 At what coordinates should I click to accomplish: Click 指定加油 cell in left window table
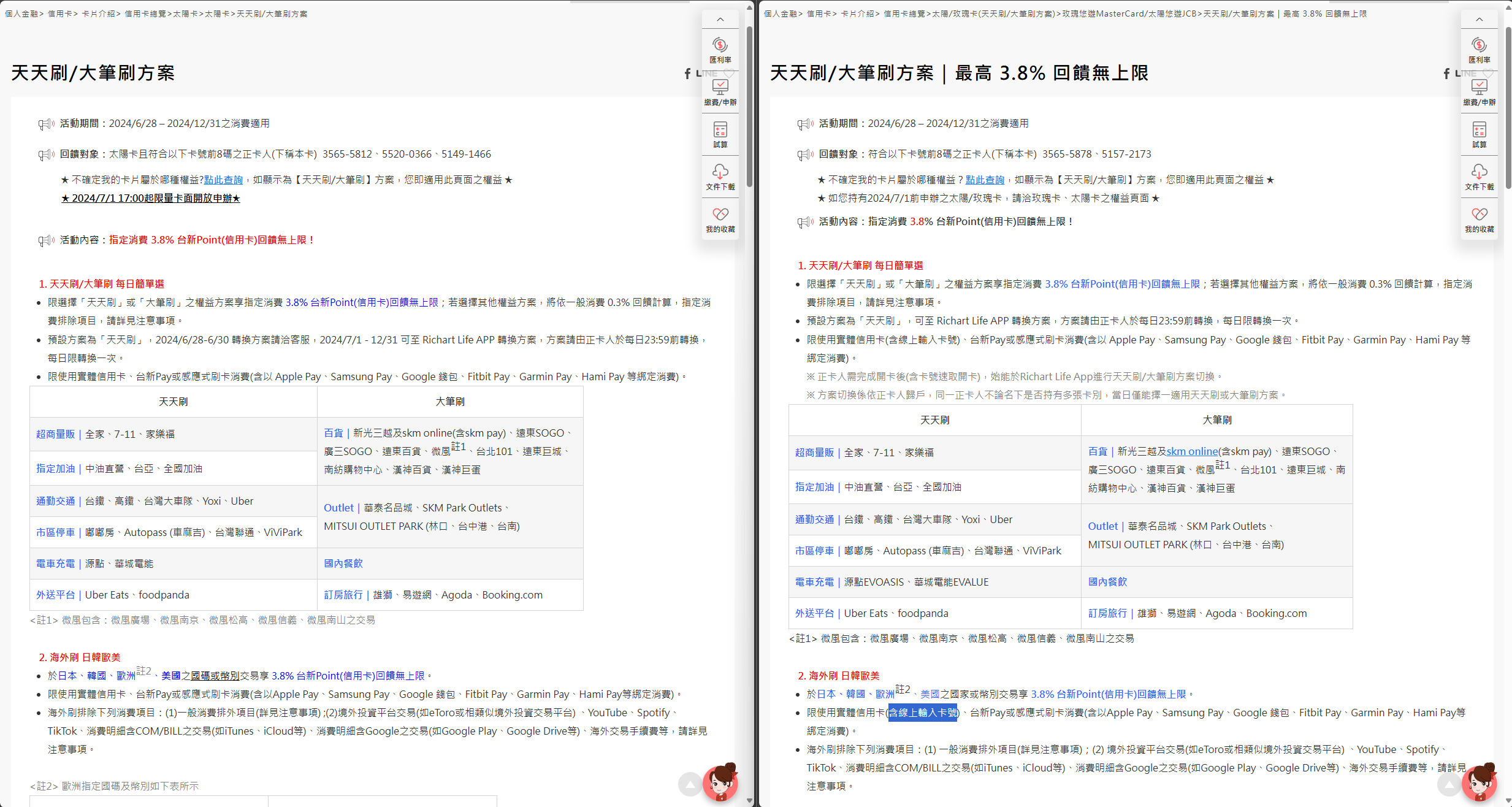click(174, 469)
